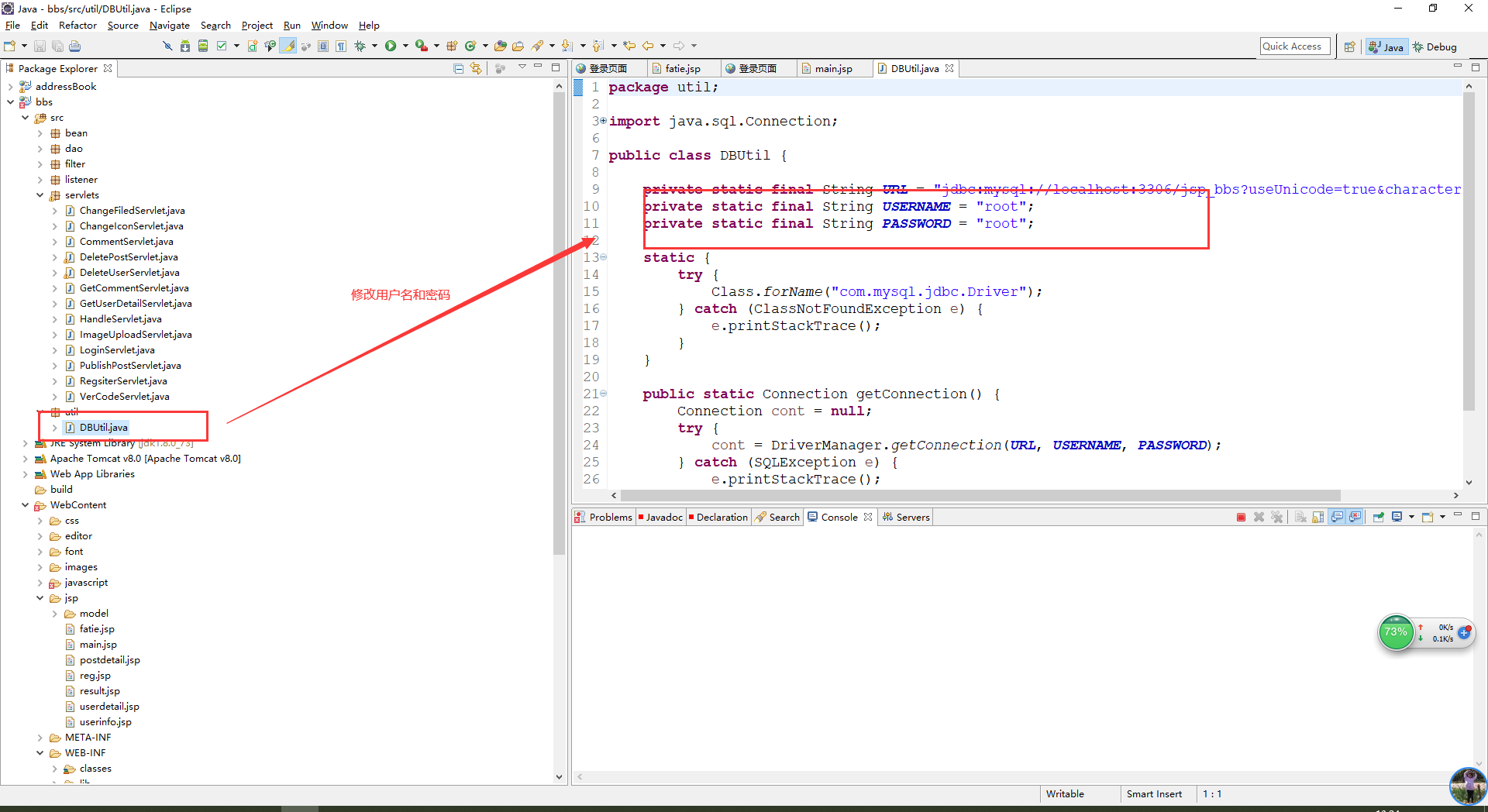This screenshot has width=1488, height=812.
Task: Open the Search dialog via toolbar flashlight icon
Action: coord(539,46)
